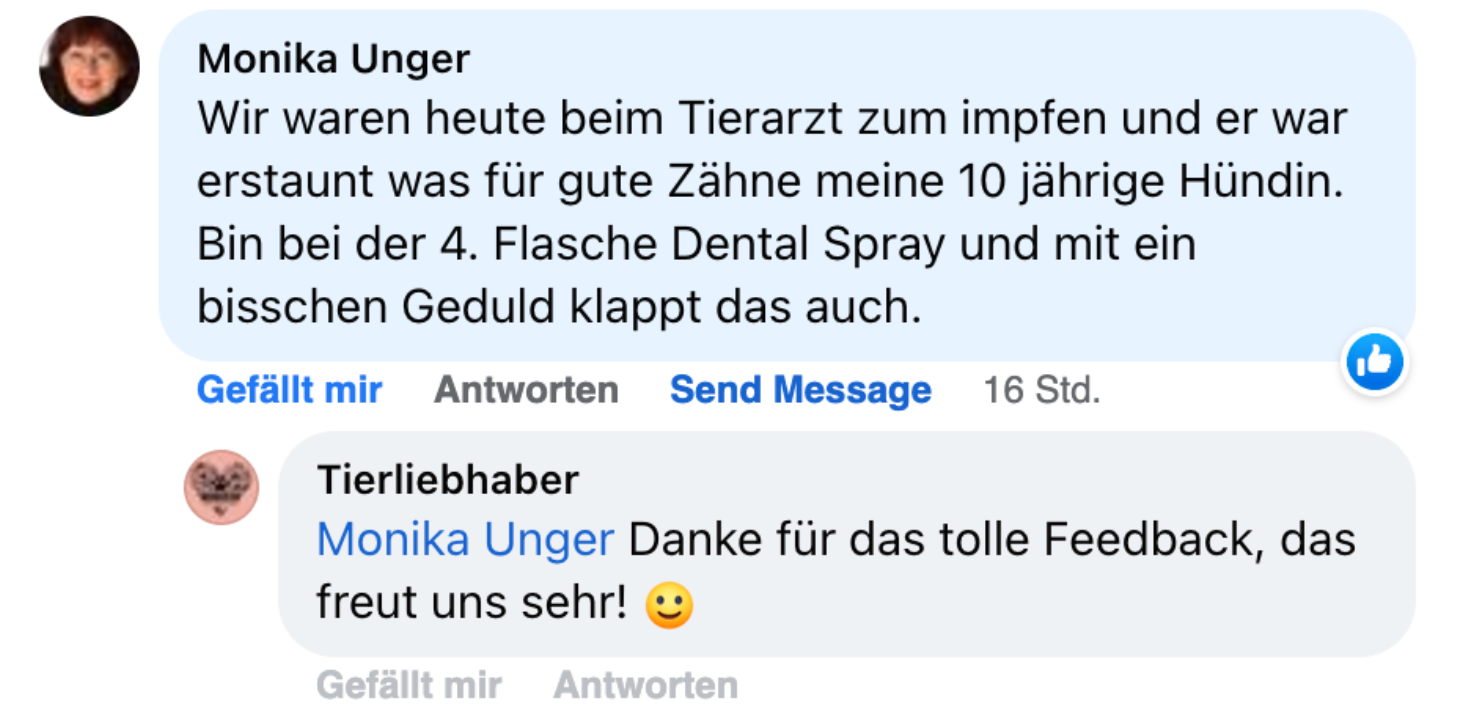
Task: Click "Antworten" under Monika Unger's comment
Action: point(526,389)
